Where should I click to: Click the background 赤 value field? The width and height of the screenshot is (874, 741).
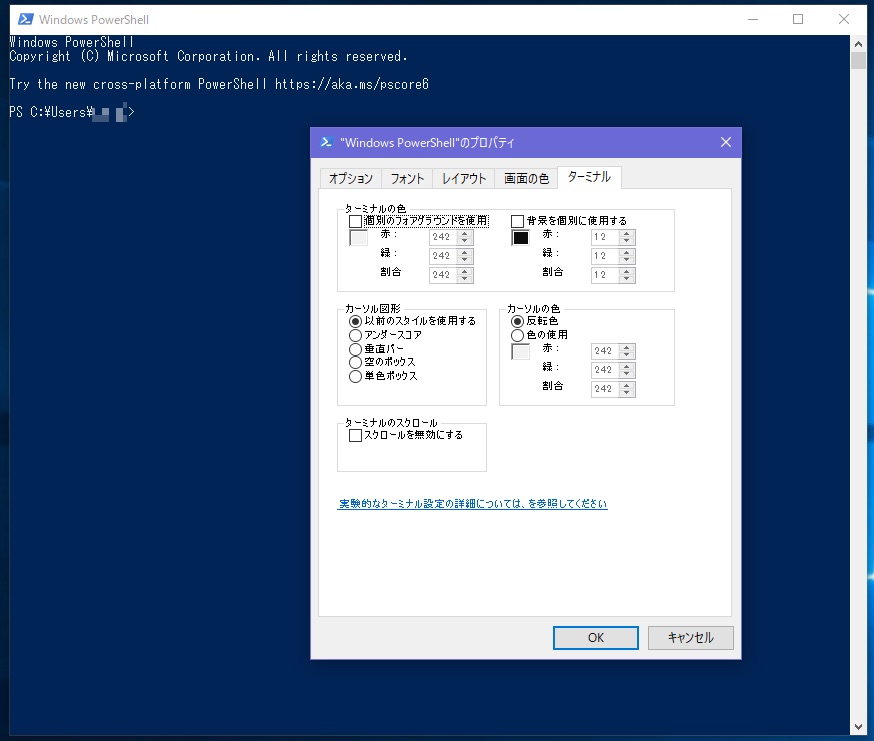pos(605,237)
